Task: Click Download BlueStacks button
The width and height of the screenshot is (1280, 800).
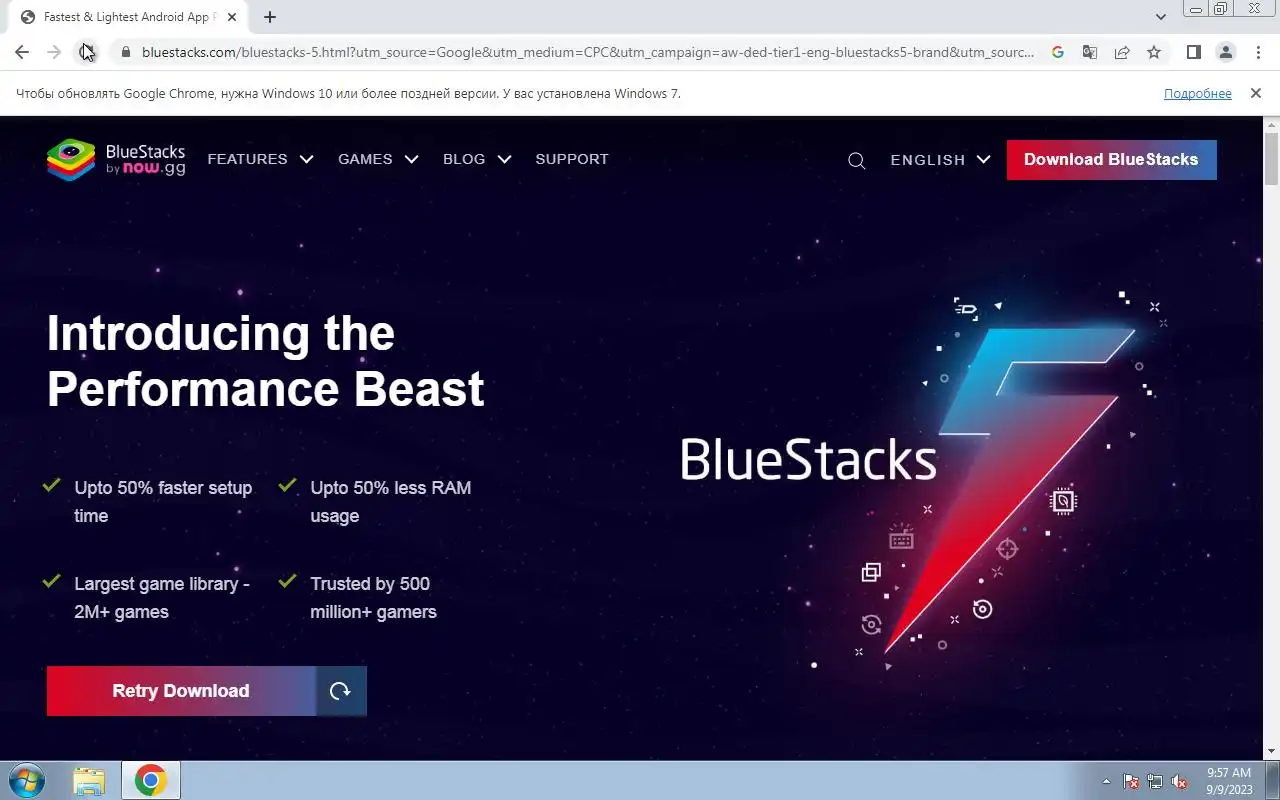Action: pyautogui.click(x=1111, y=160)
